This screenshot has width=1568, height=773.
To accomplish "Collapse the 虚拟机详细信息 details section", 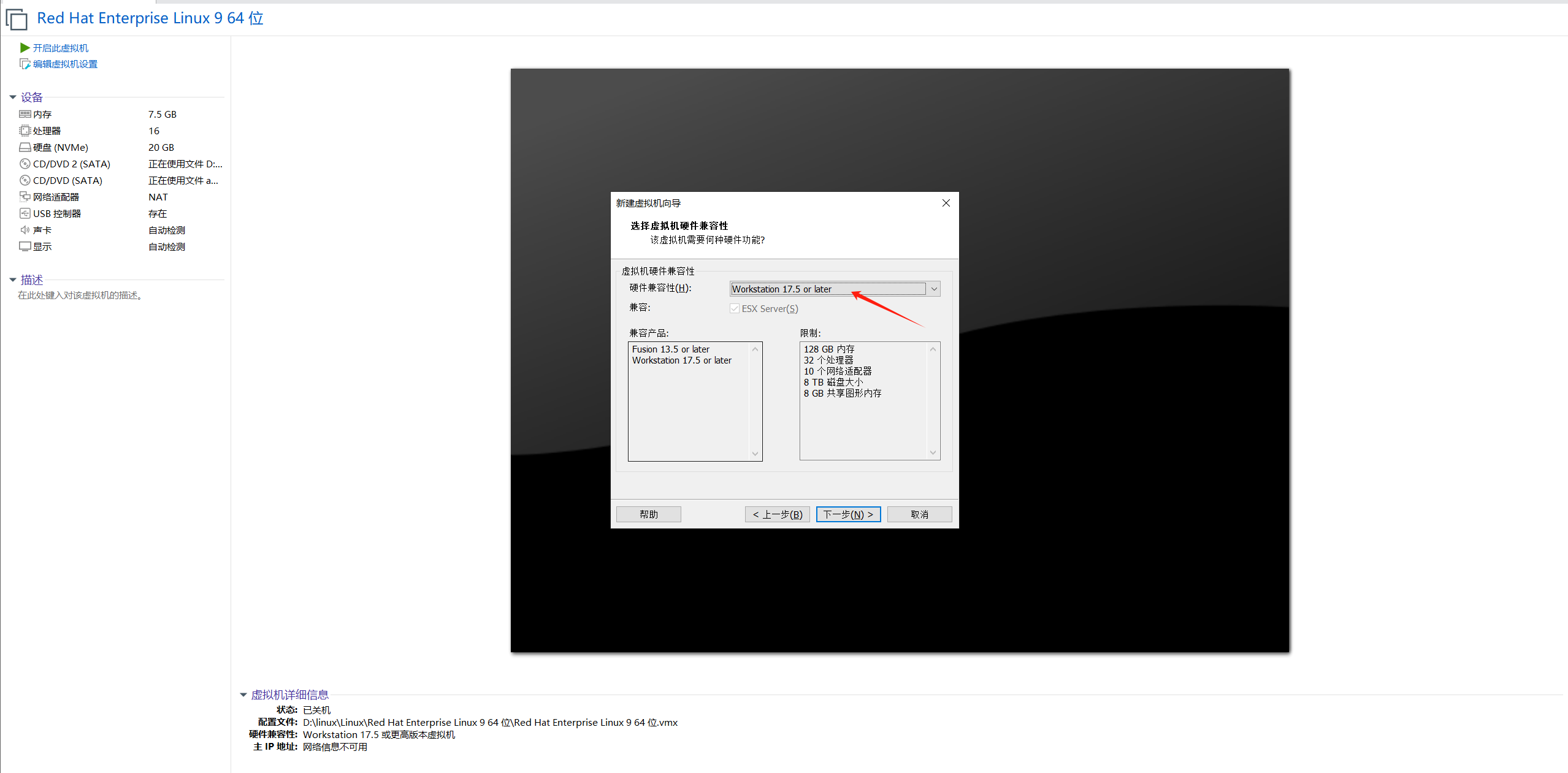I will pos(243,695).
